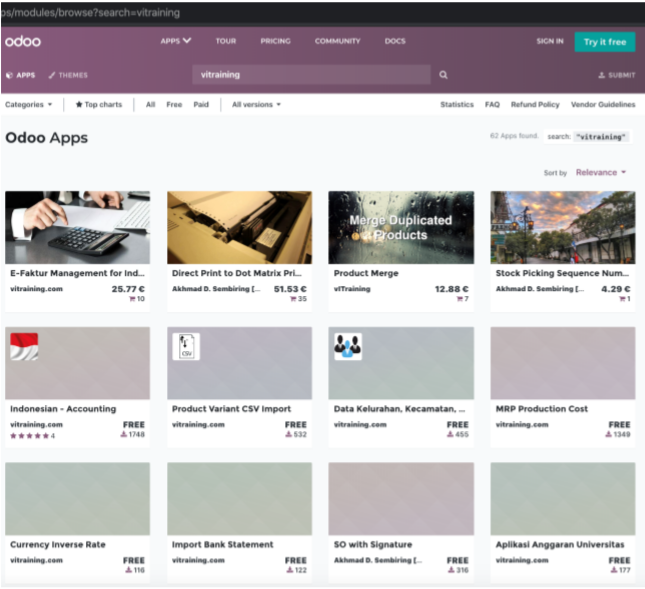Click the people group app icon

[348, 346]
